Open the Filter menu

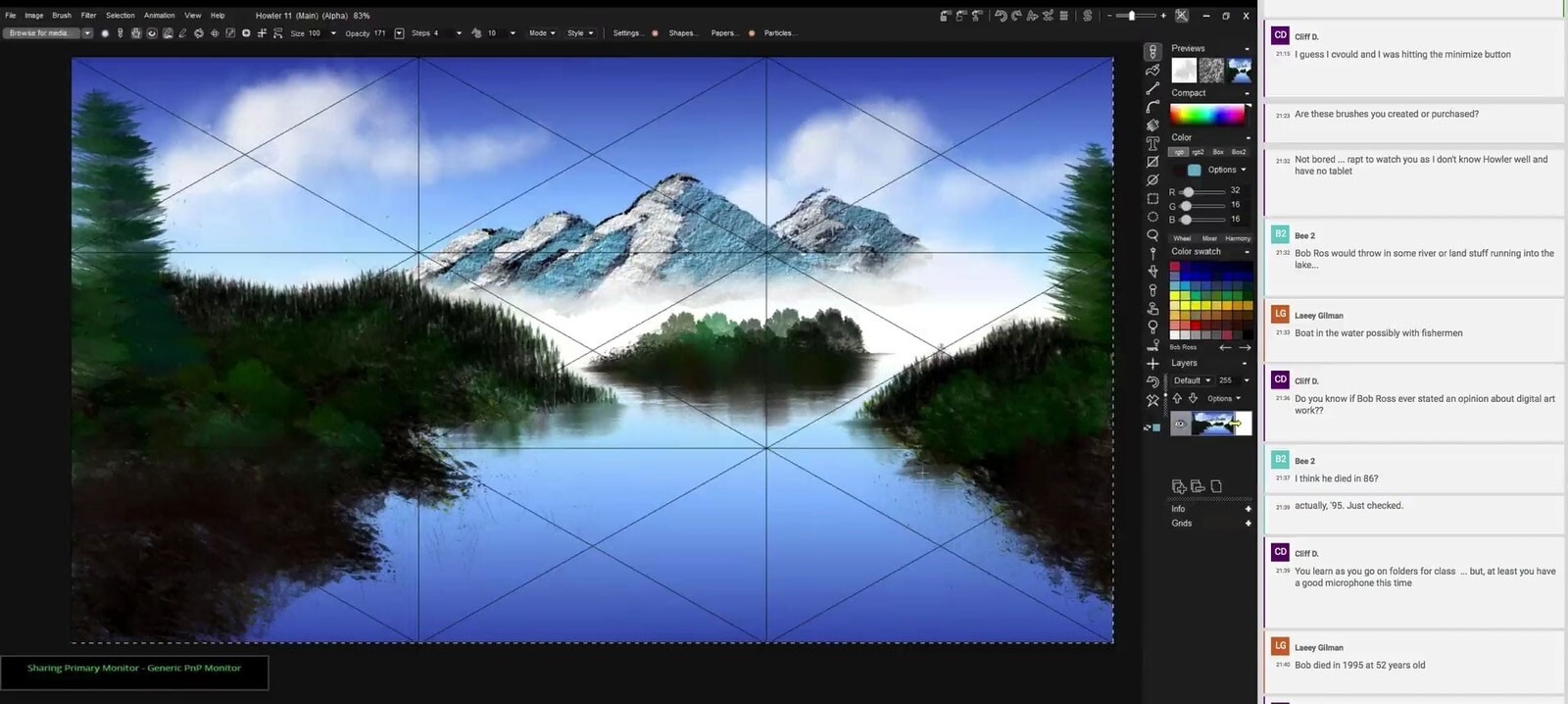(x=88, y=16)
